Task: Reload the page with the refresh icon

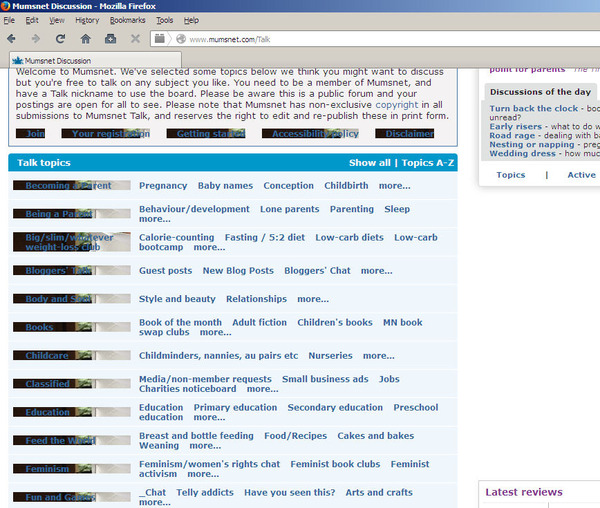Action: pos(60,39)
